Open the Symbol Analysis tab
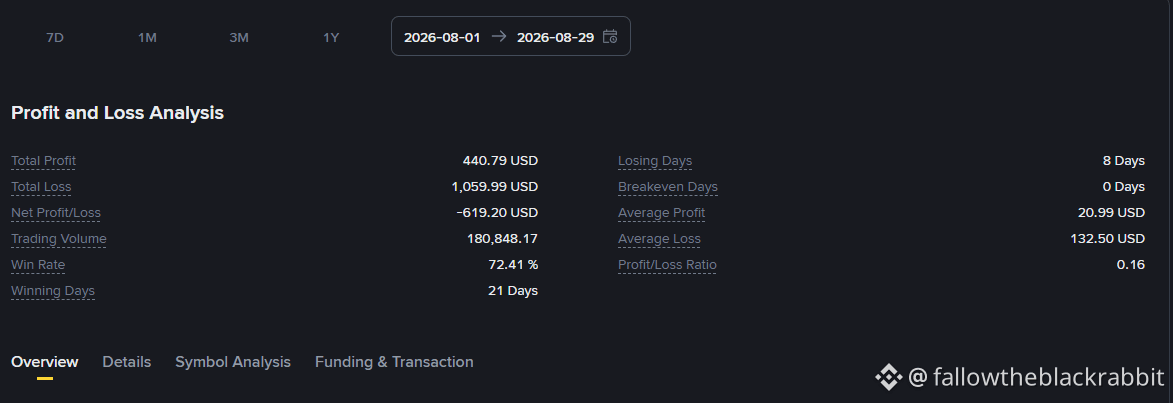This screenshot has height=403, width=1173. click(233, 362)
